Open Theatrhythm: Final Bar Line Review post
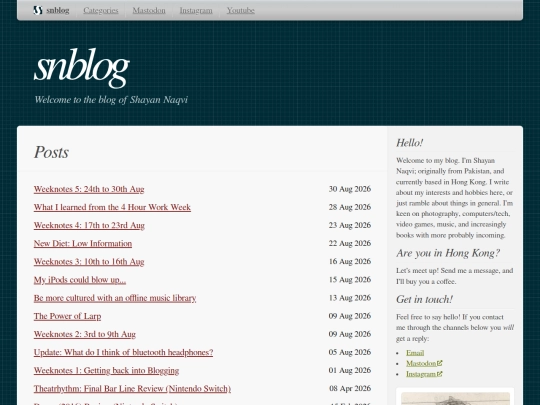540x405 pixels. pos(132,388)
